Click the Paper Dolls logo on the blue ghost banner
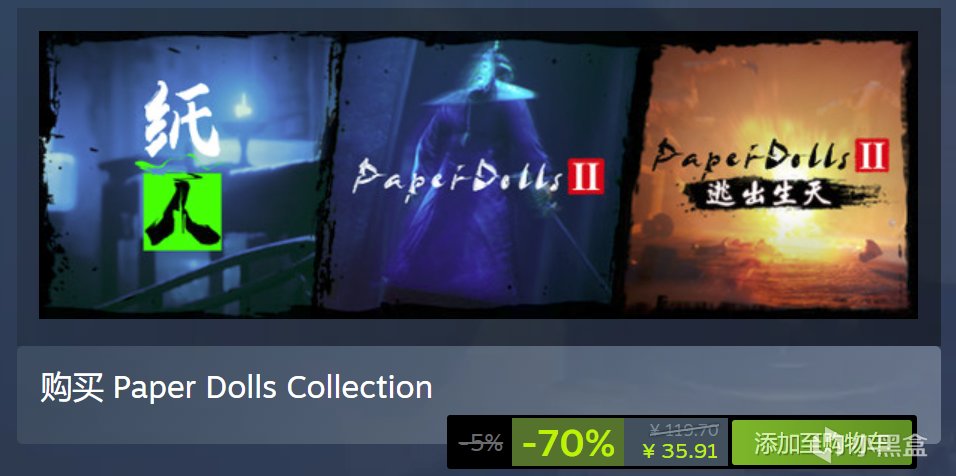The height and width of the screenshot is (476, 956). click(x=457, y=177)
